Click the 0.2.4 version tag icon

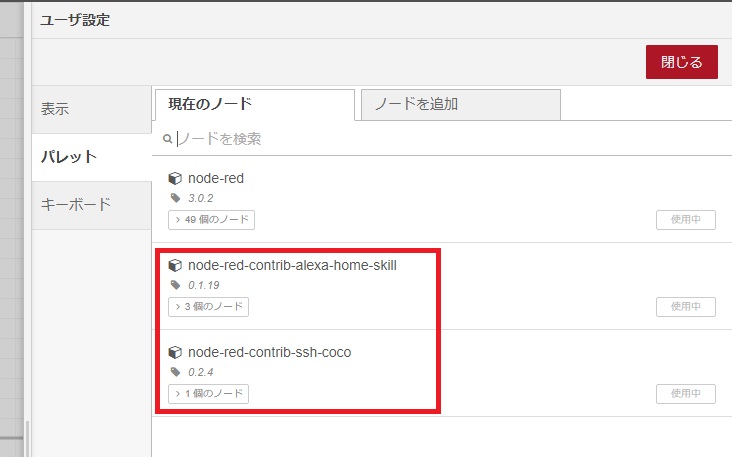[175, 372]
